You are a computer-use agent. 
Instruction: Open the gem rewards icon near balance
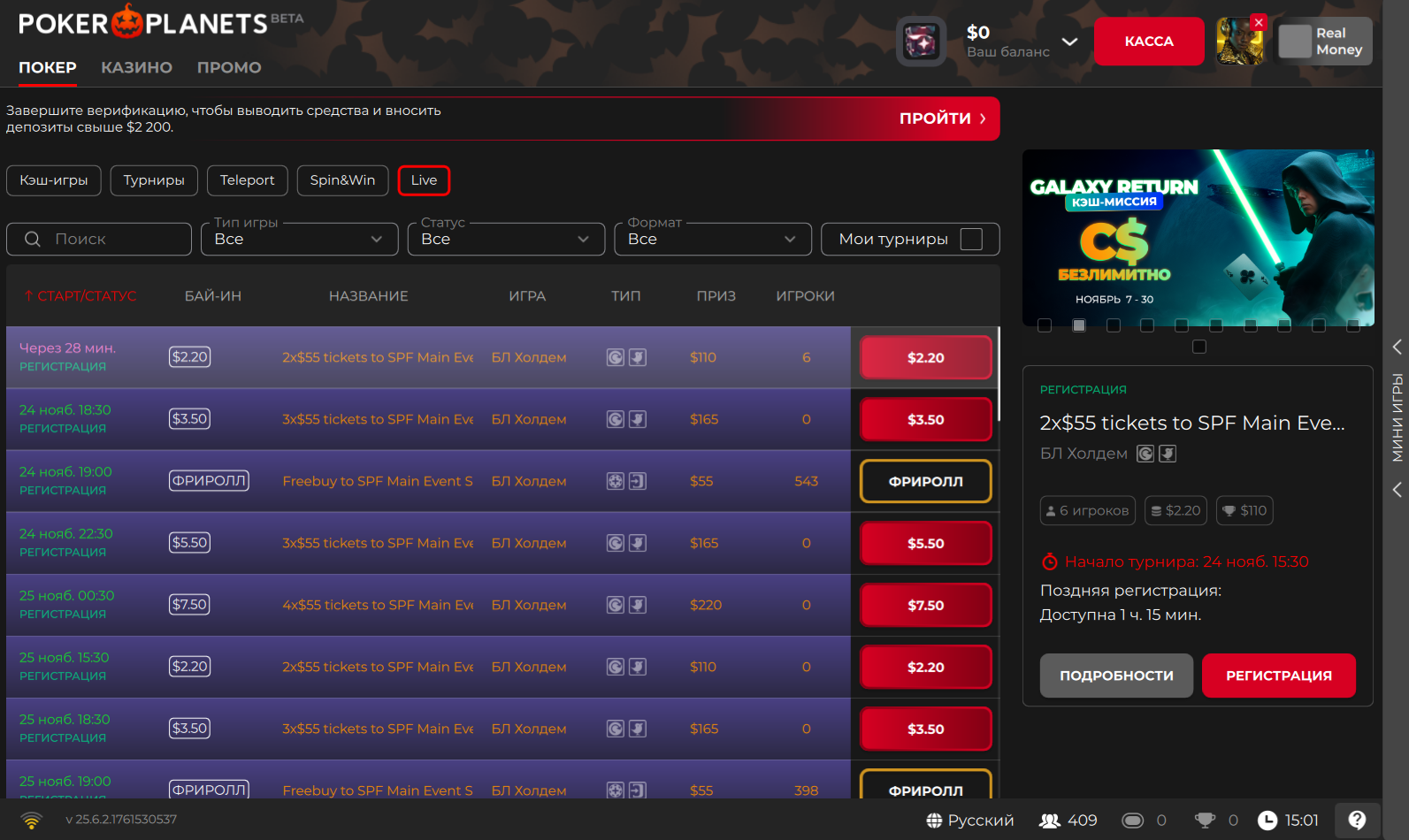point(921,42)
